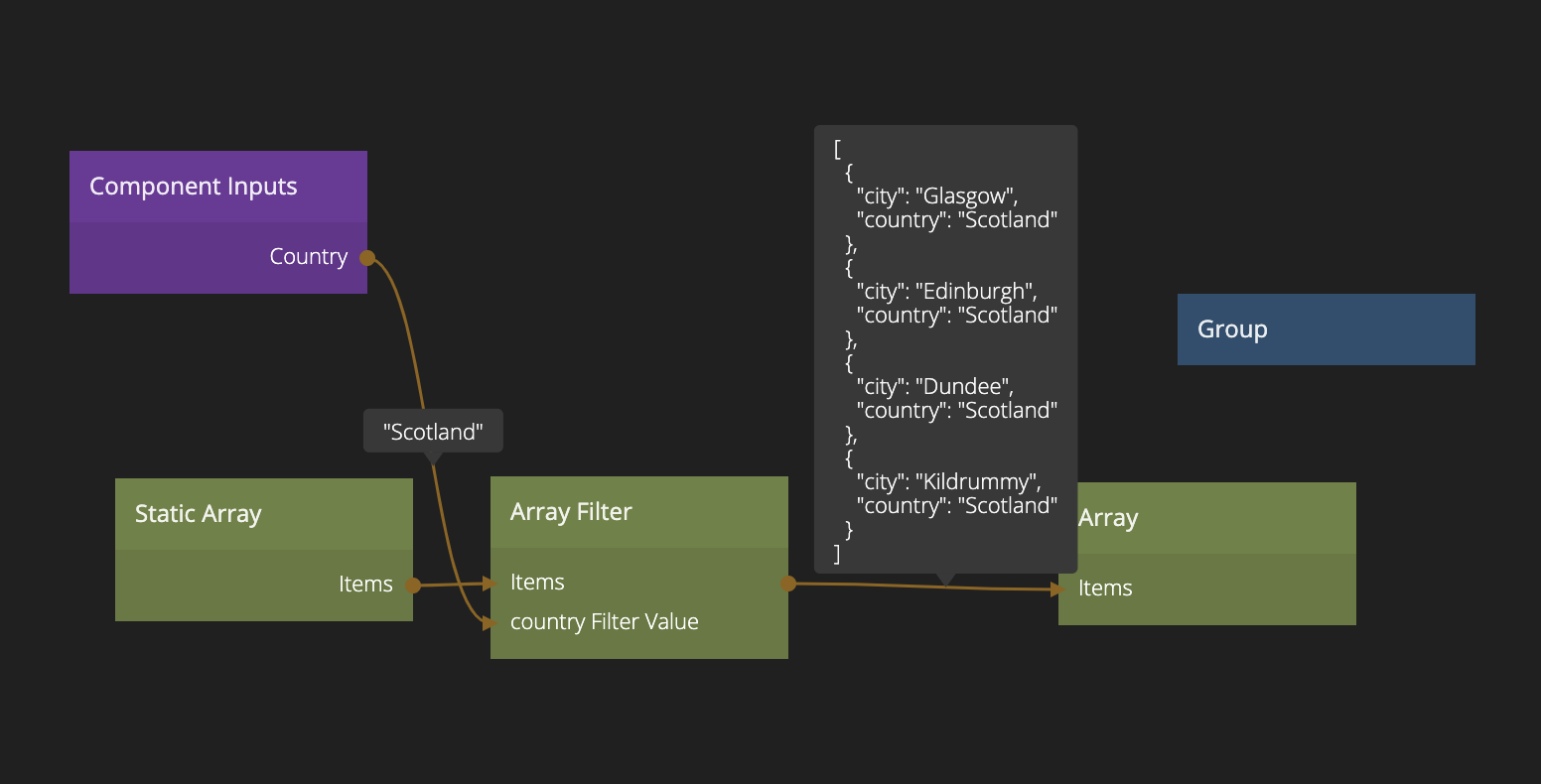The height and width of the screenshot is (784, 1541).
Task: Select the Group node
Action: pos(1326,329)
